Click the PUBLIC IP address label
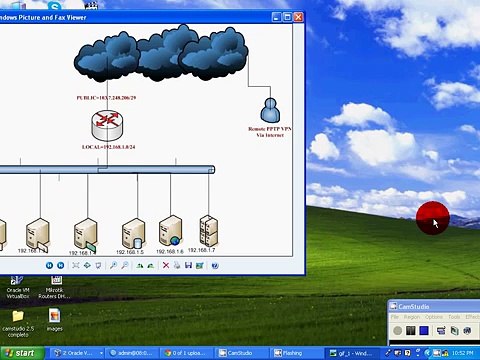 (x=106, y=98)
